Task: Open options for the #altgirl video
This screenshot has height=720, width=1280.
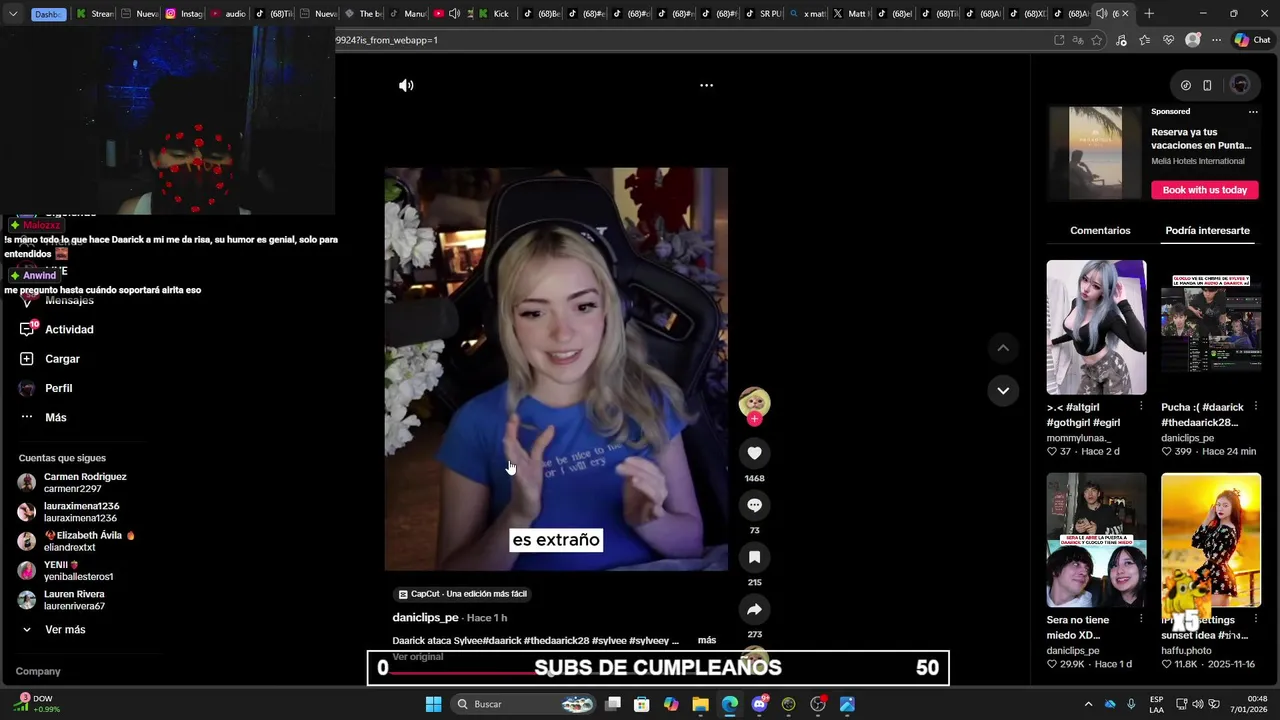Action: pos(1141,407)
